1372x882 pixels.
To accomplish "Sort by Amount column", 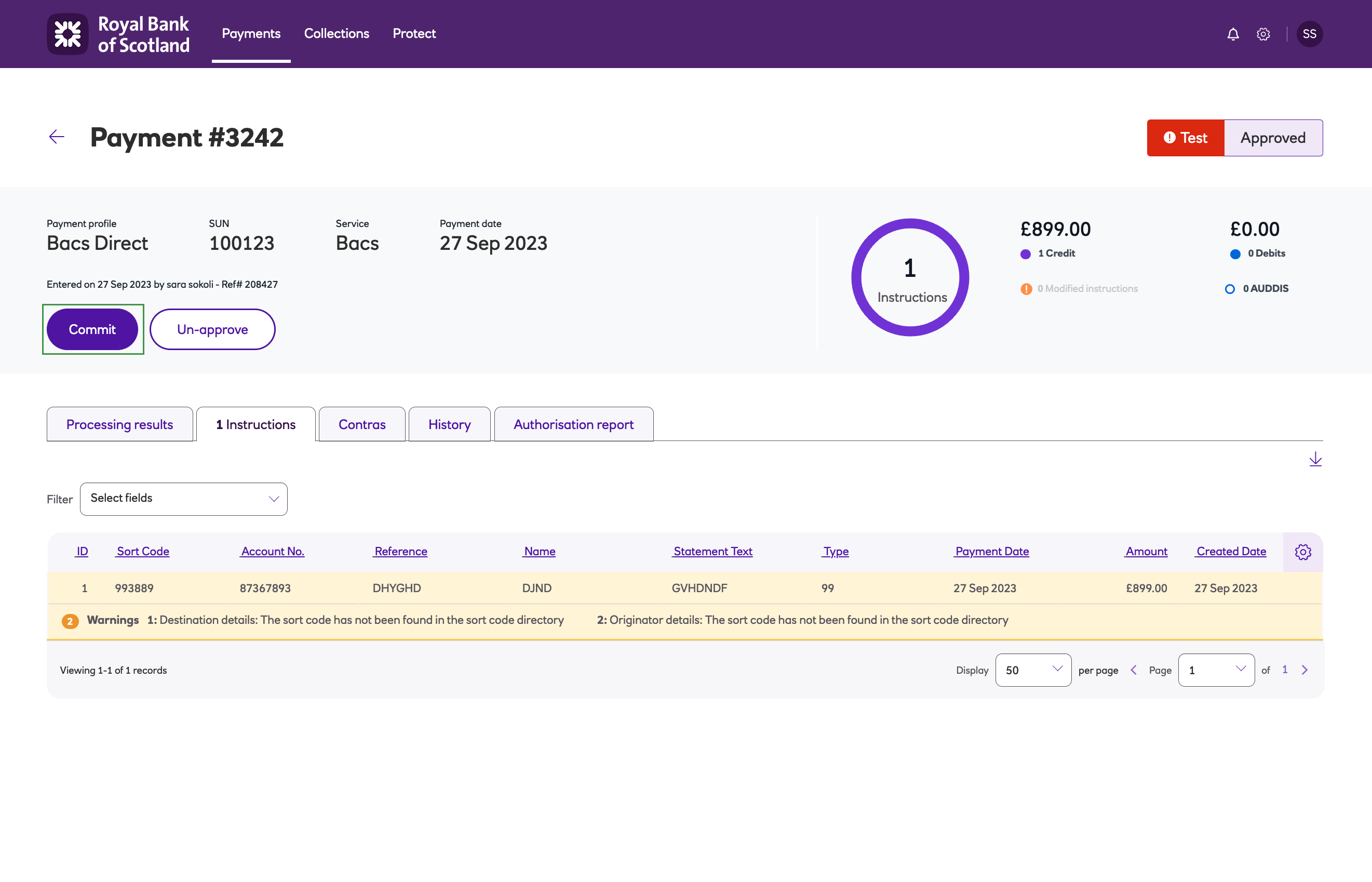I will click(1146, 551).
